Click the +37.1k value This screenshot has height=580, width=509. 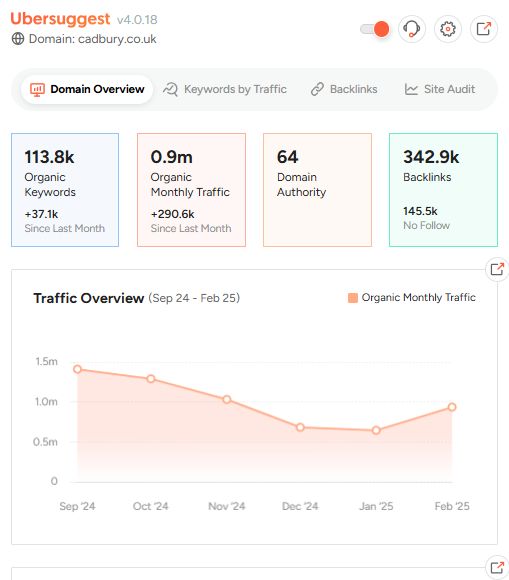[41, 214]
